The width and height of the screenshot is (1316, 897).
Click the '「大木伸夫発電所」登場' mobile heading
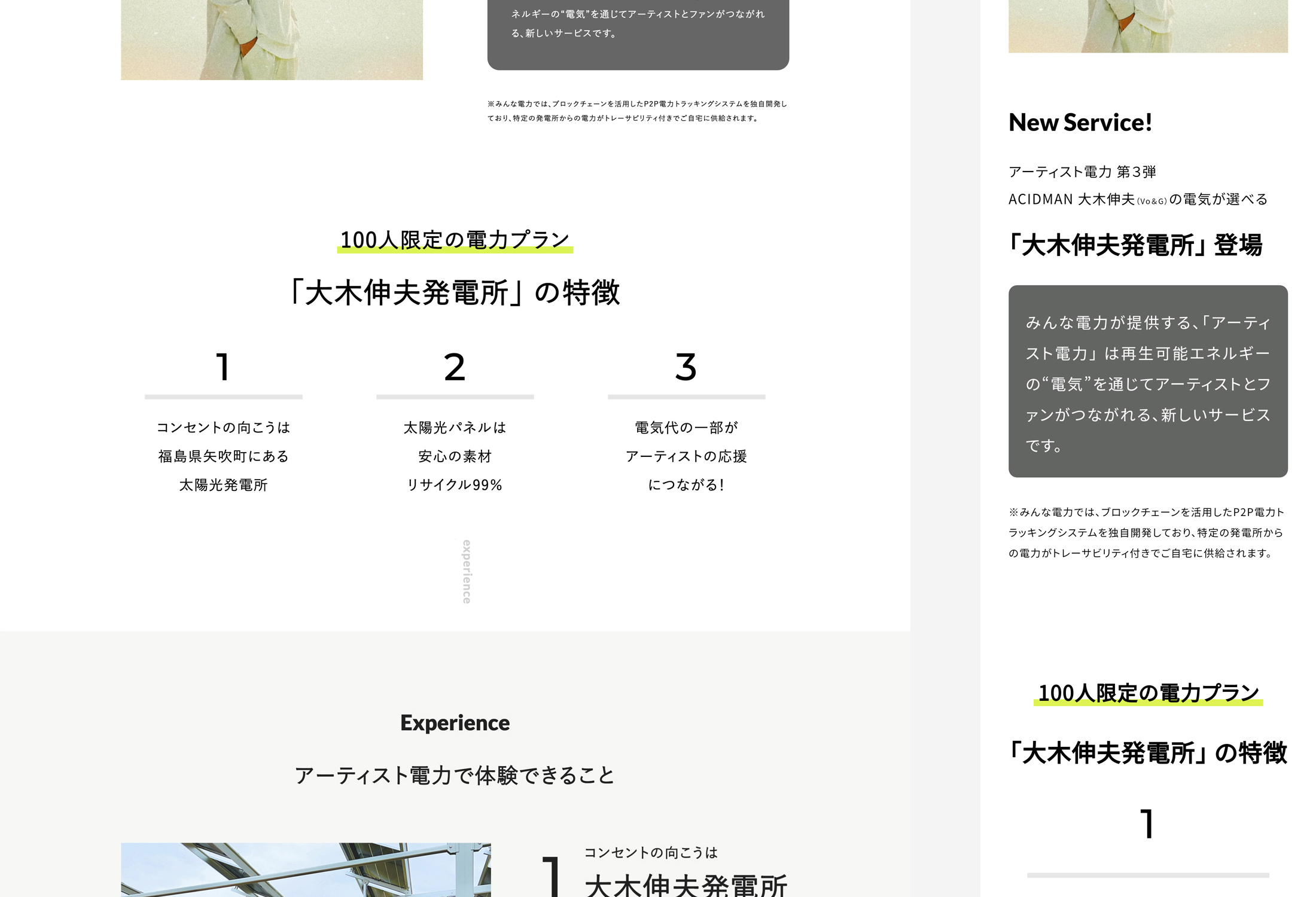click(1135, 245)
